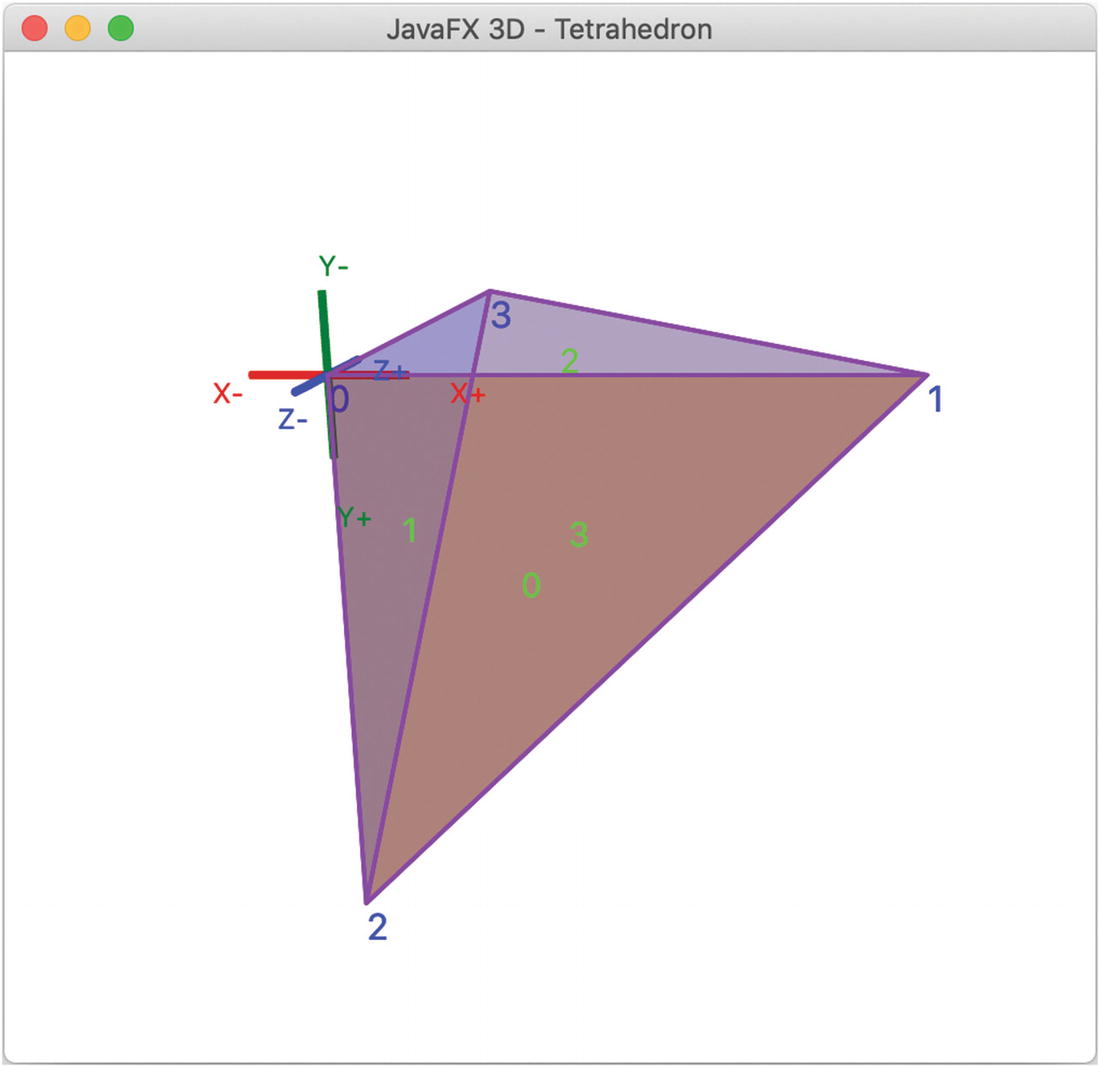Click the green zoom window button
Viewport: 1100px width, 1067px height.
click(121, 29)
